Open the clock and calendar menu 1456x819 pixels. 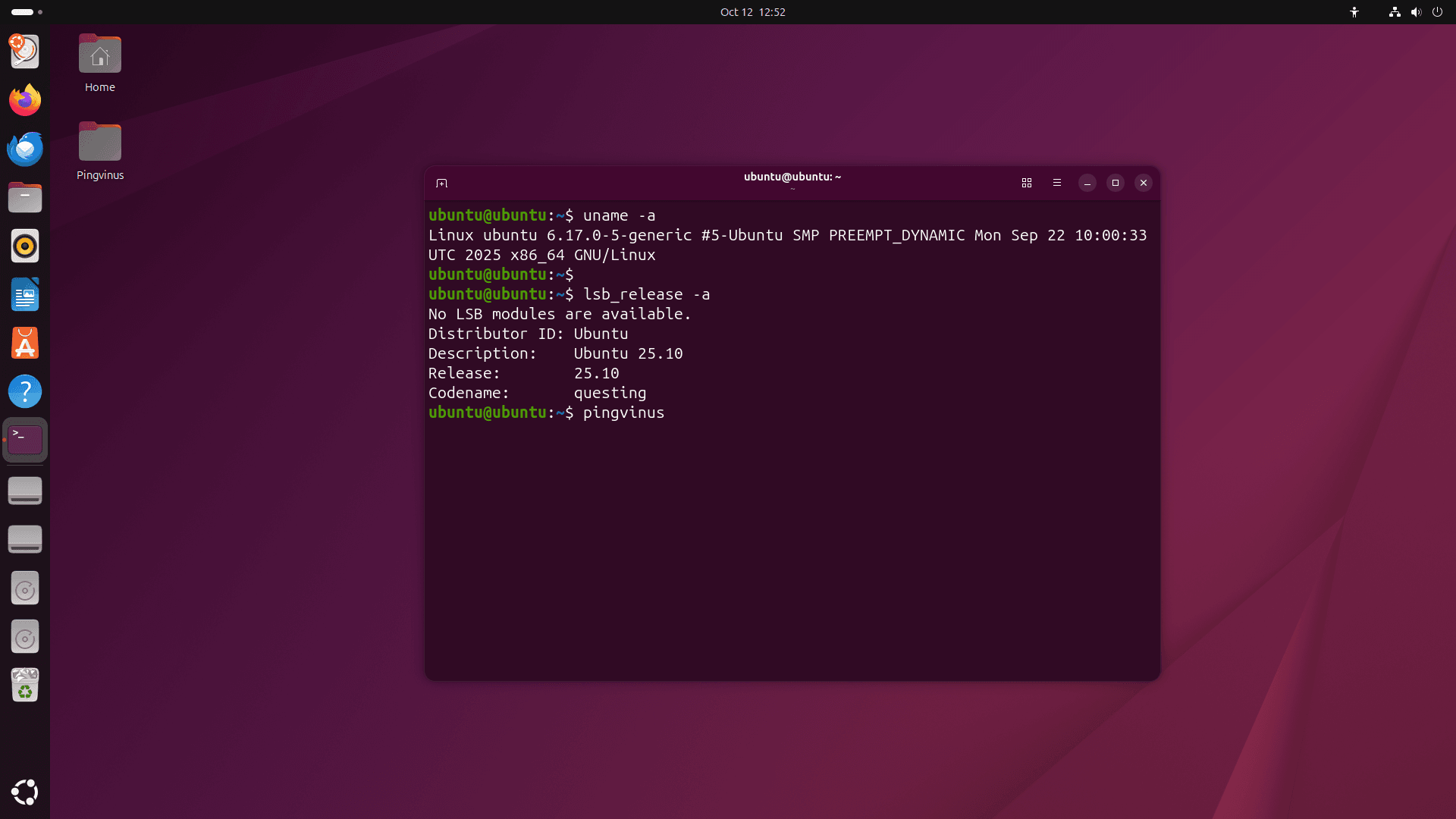752,12
